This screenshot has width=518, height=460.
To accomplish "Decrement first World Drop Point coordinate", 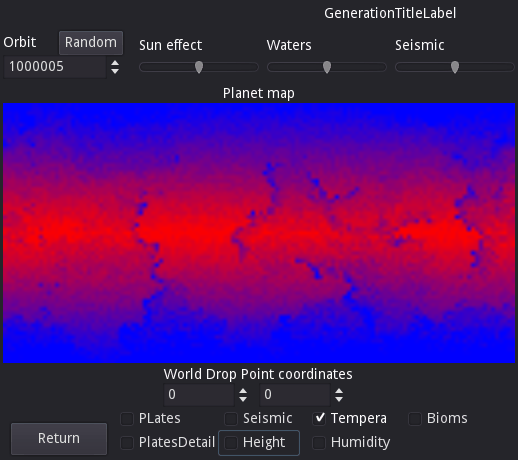I will (x=243, y=399).
